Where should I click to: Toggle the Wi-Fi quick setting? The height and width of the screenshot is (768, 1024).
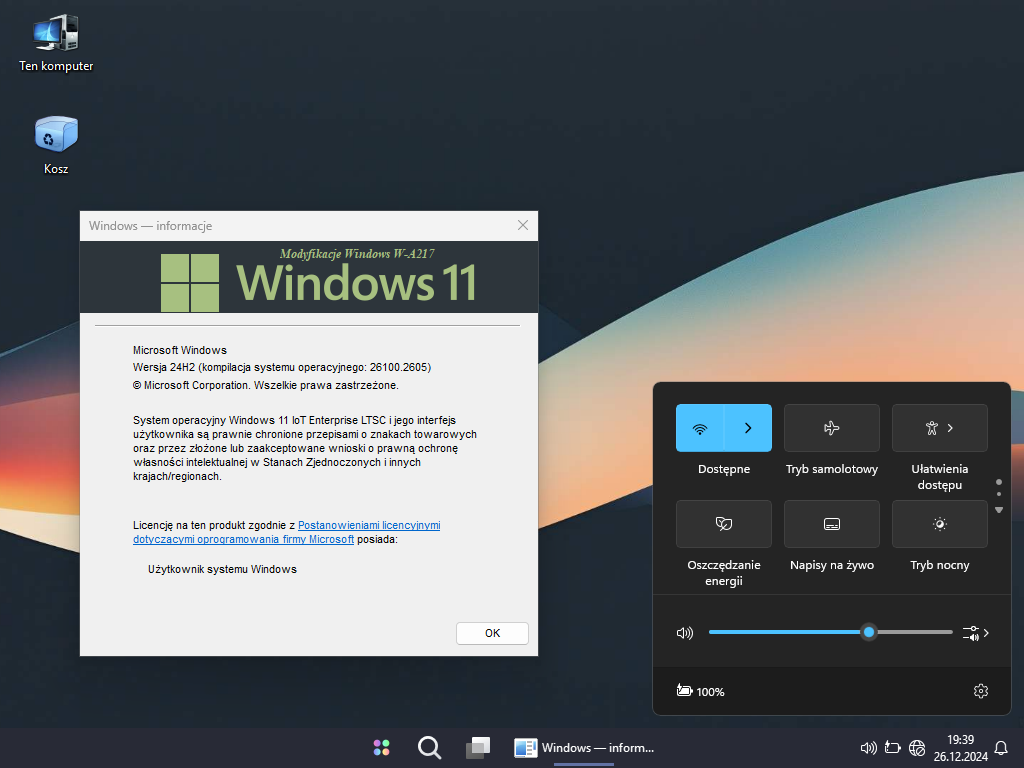[700, 428]
